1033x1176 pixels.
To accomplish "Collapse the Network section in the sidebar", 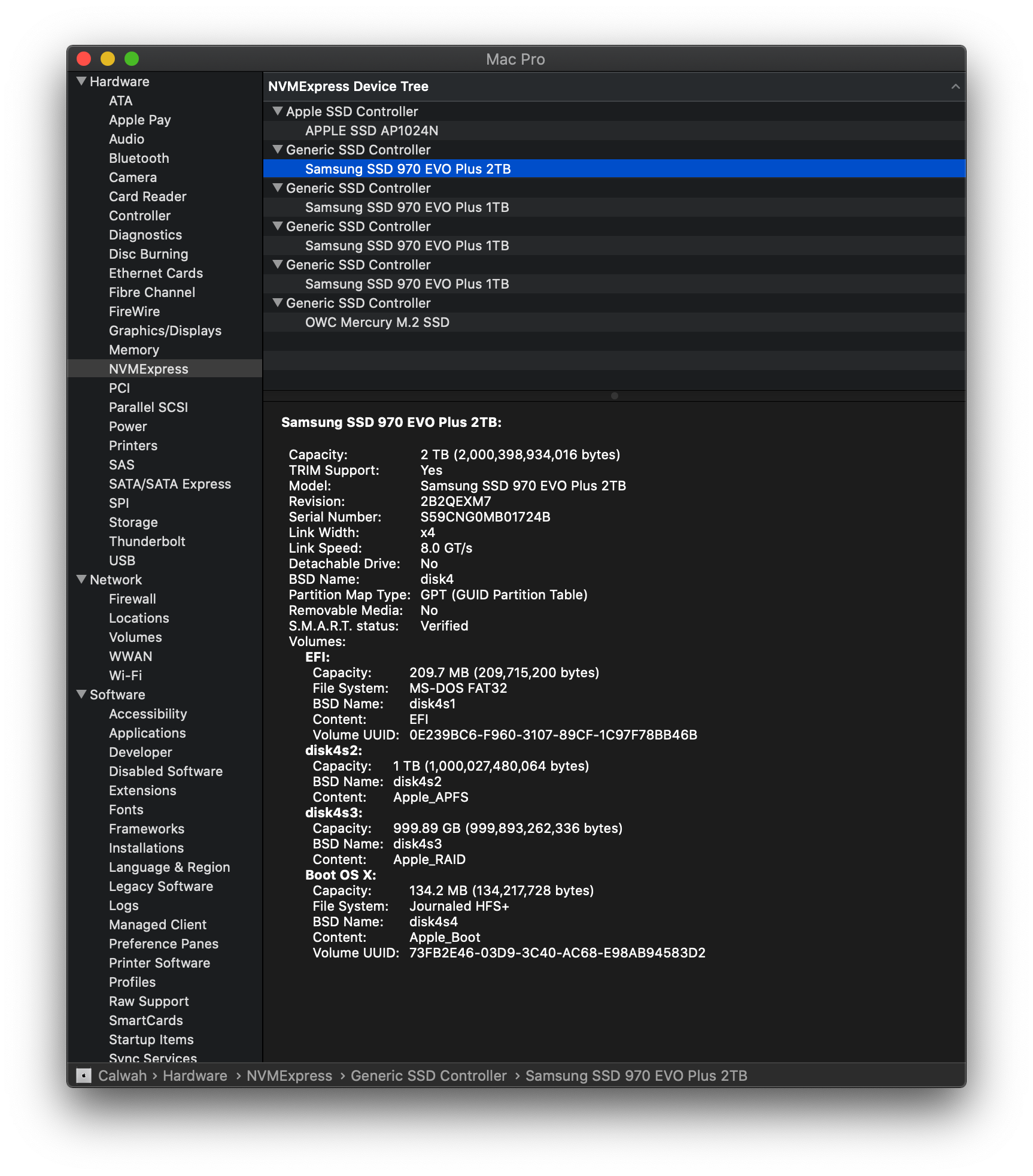I will 82,580.
